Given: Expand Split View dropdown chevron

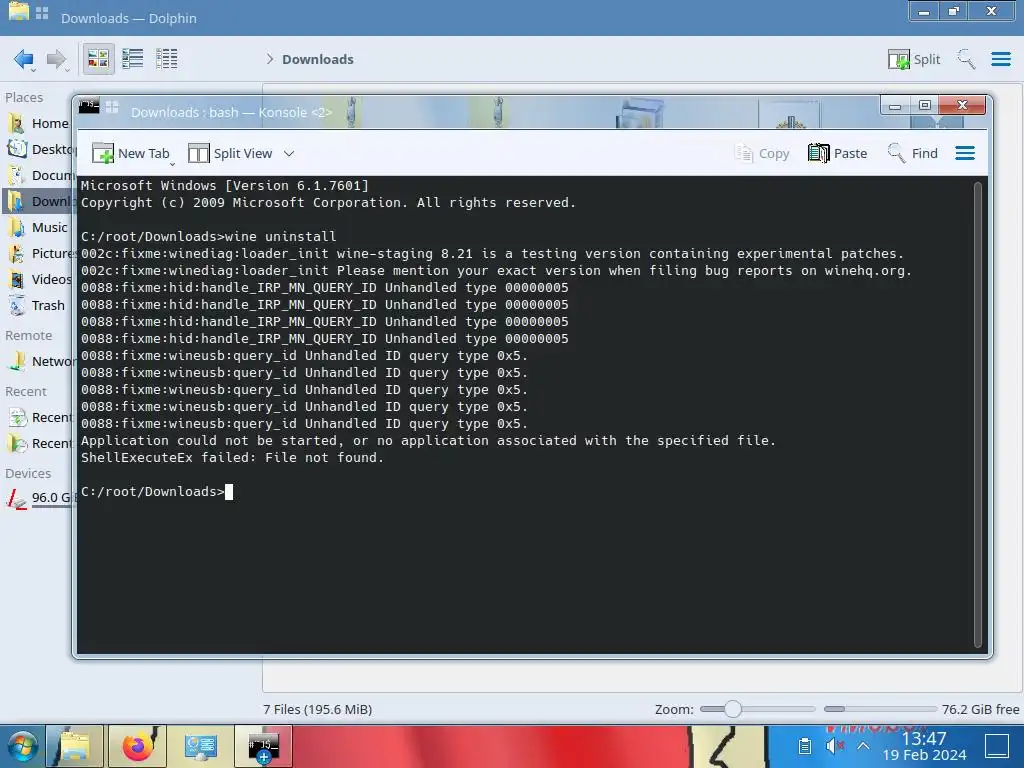Looking at the screenshot, I should 289,153.
